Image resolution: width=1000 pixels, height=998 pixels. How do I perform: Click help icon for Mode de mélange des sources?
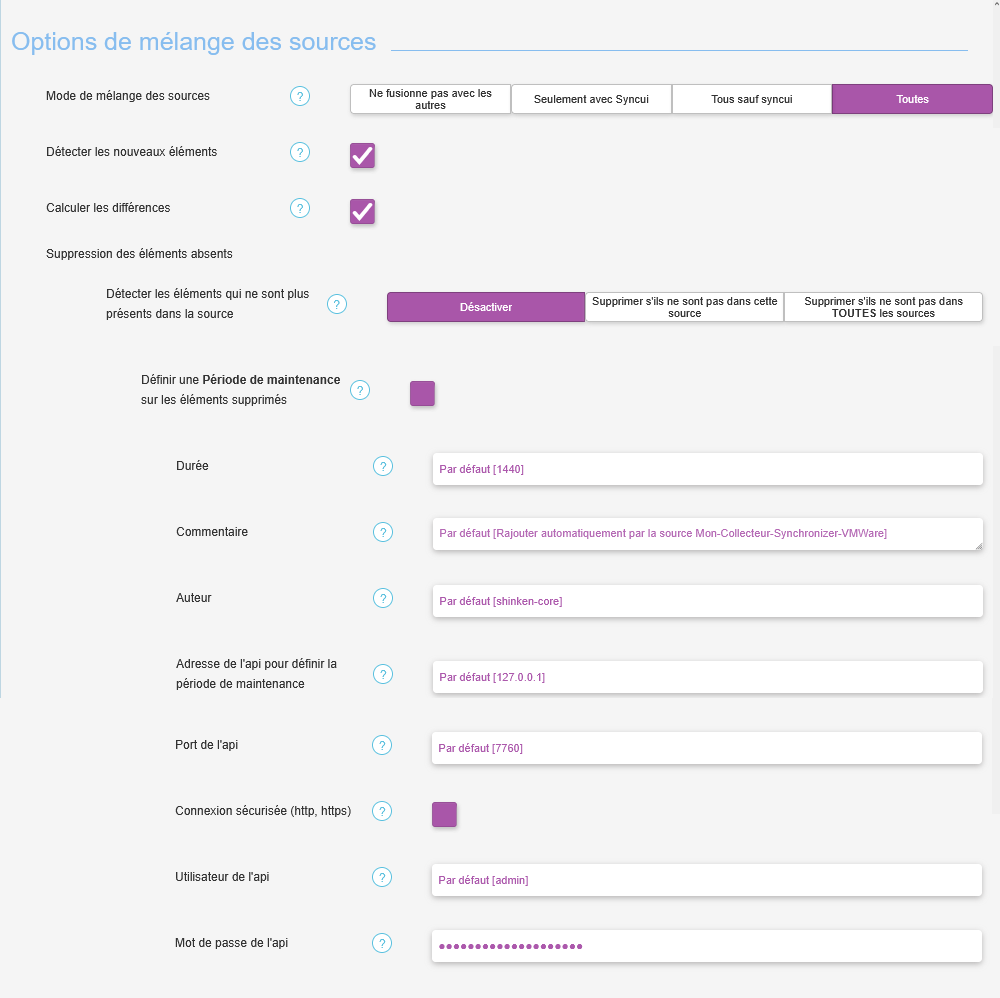point(300,97)
